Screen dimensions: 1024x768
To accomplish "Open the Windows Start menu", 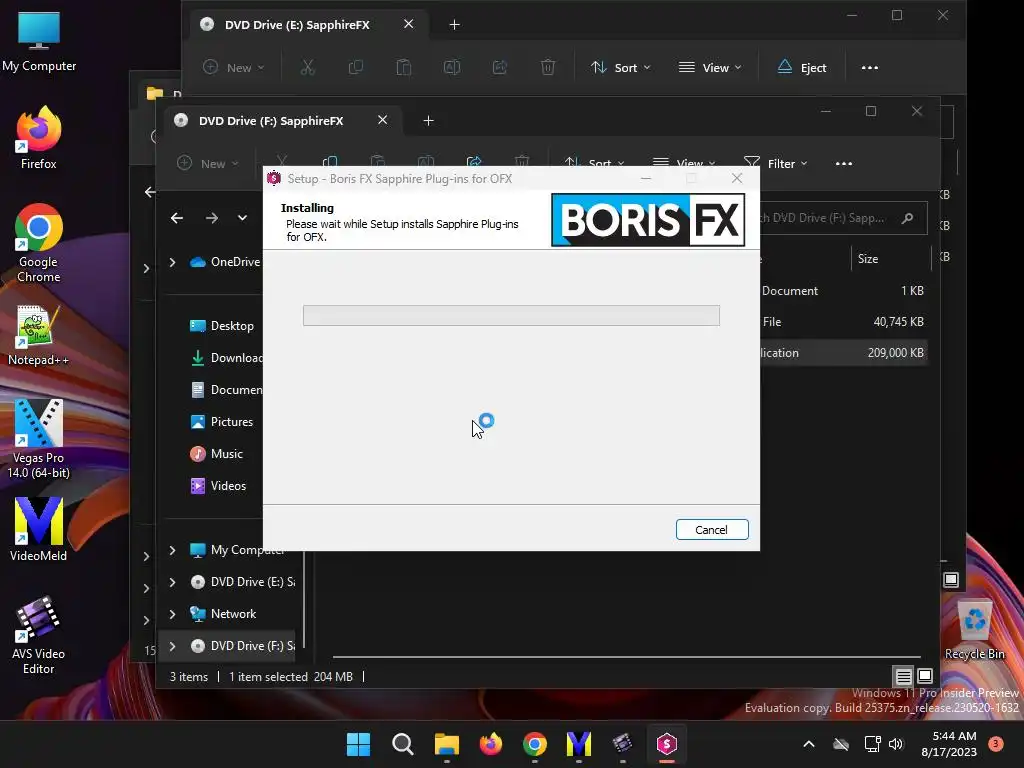I will coord(359,744).
